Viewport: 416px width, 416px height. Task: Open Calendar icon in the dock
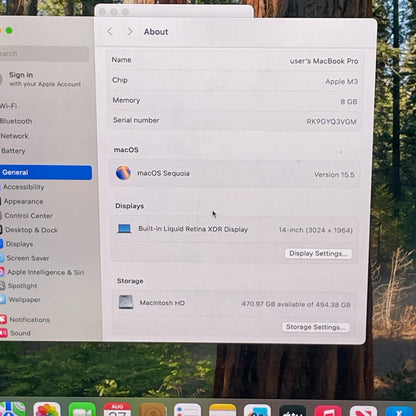117,409
